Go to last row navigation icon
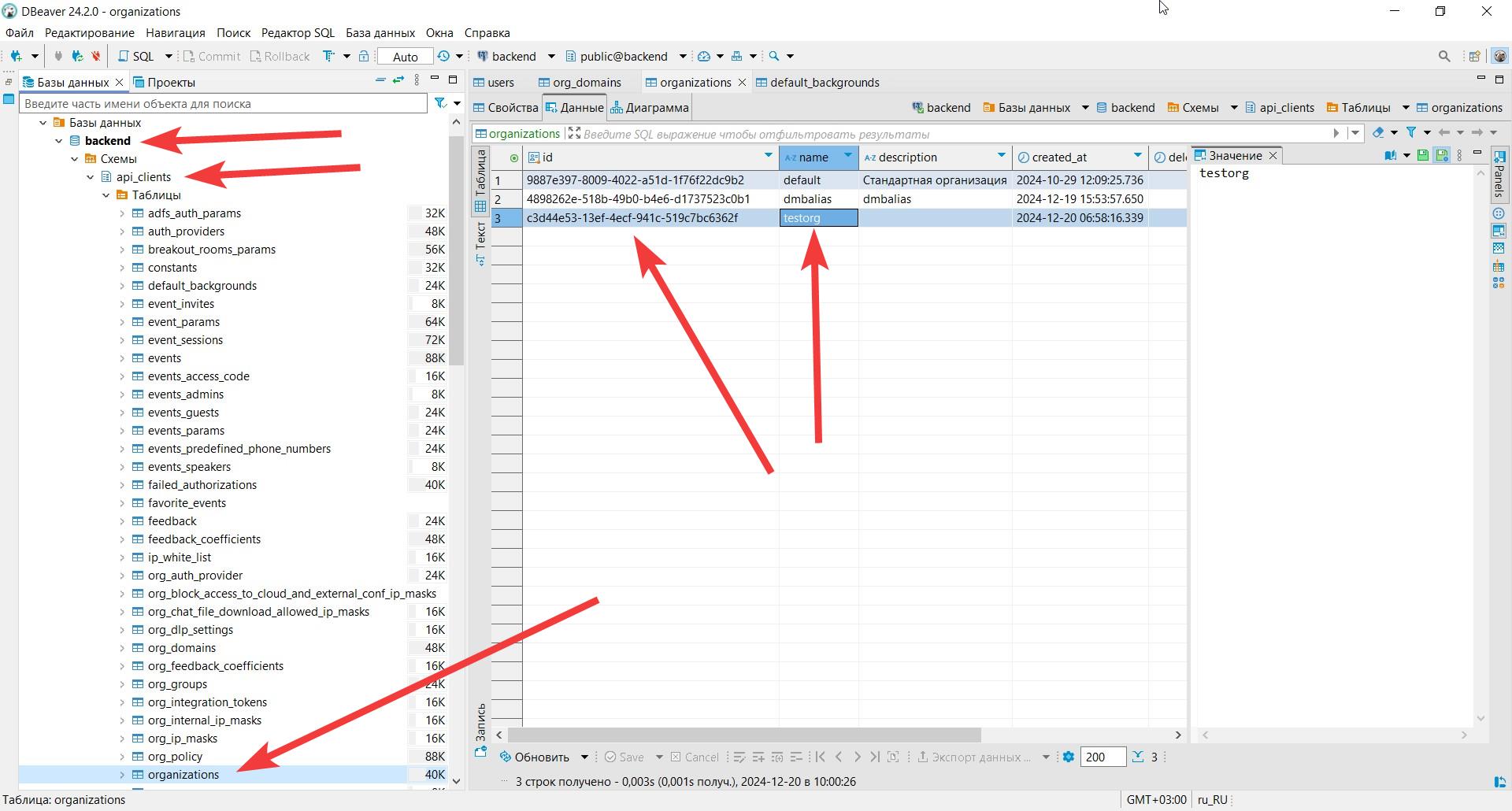This screenshot has width=1512, height=811. point(875,757)
